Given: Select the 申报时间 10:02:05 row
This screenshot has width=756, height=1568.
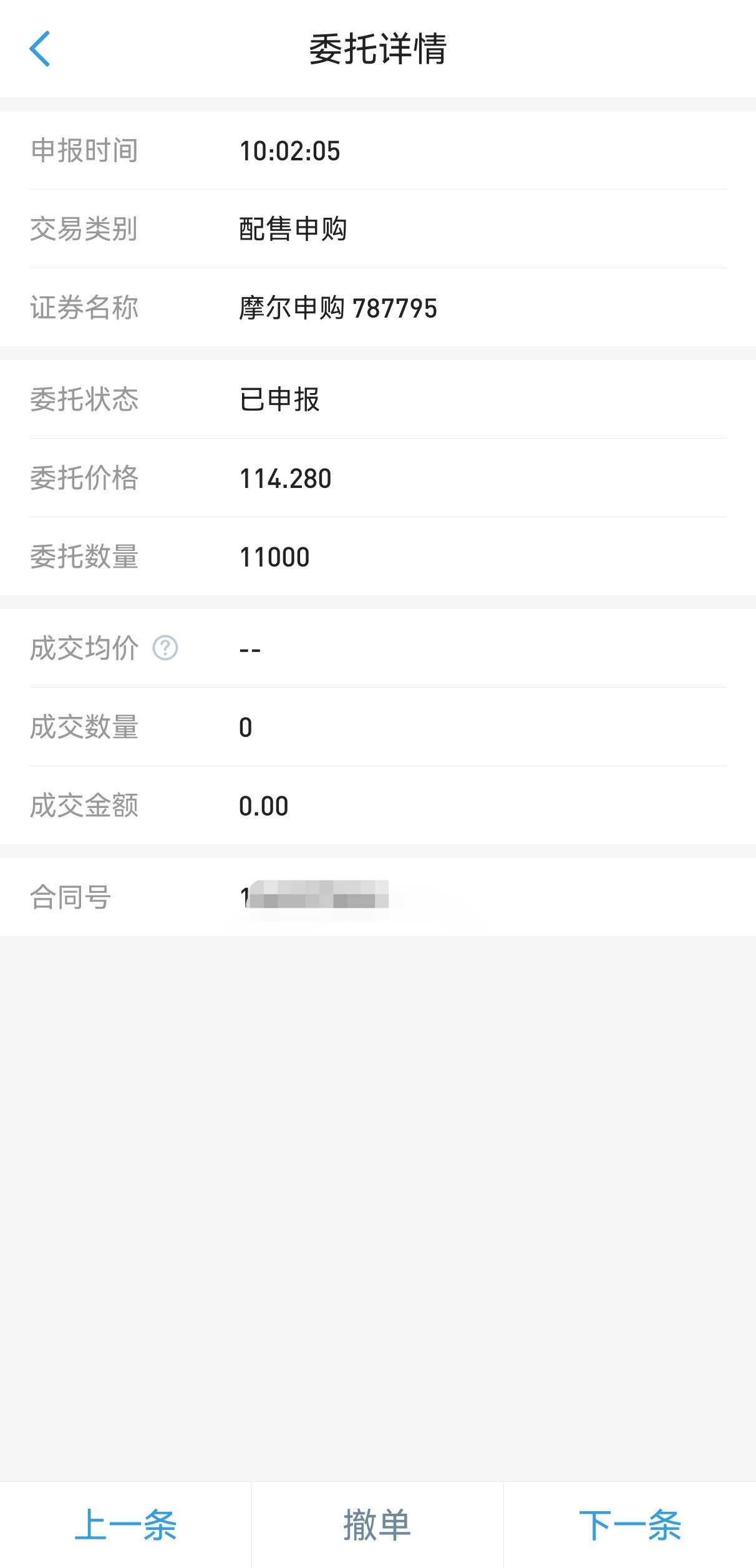Looking at the screenshot, I should tap(378, 150).
